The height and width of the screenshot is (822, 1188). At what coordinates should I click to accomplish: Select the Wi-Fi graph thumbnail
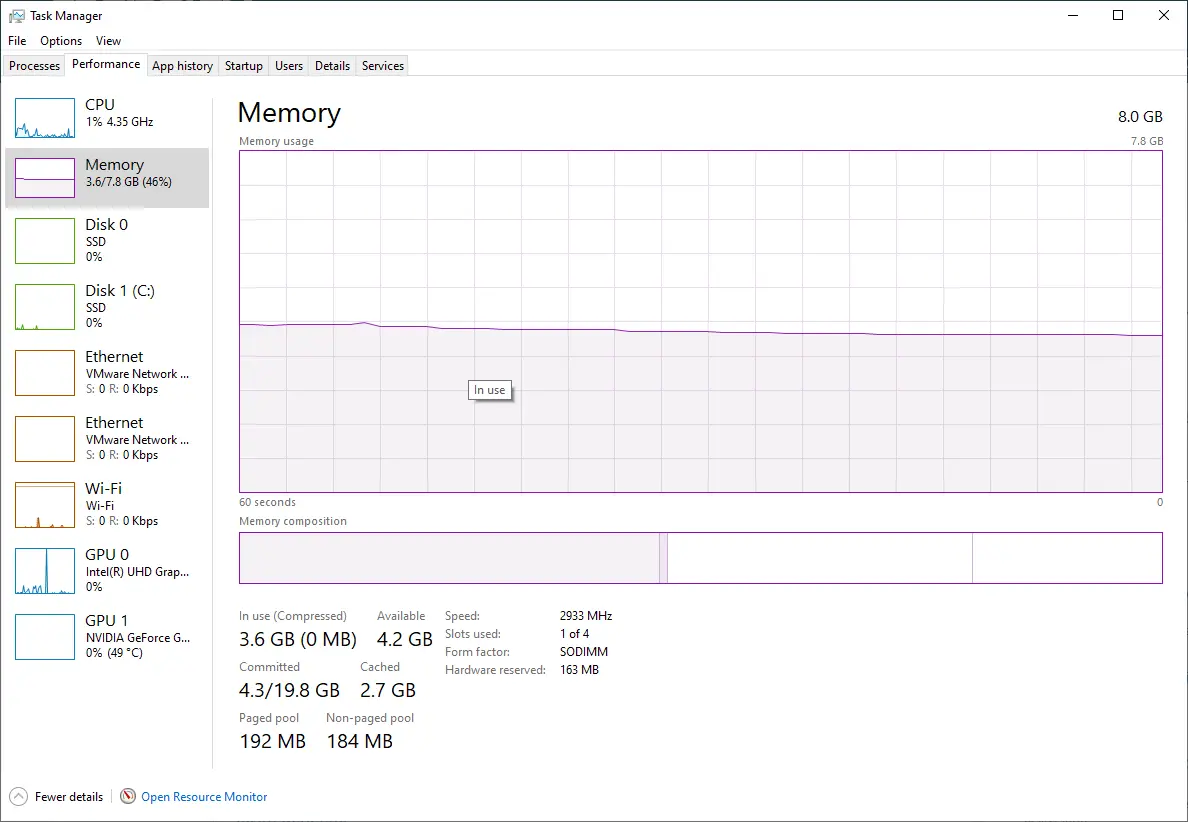point(45,505)
